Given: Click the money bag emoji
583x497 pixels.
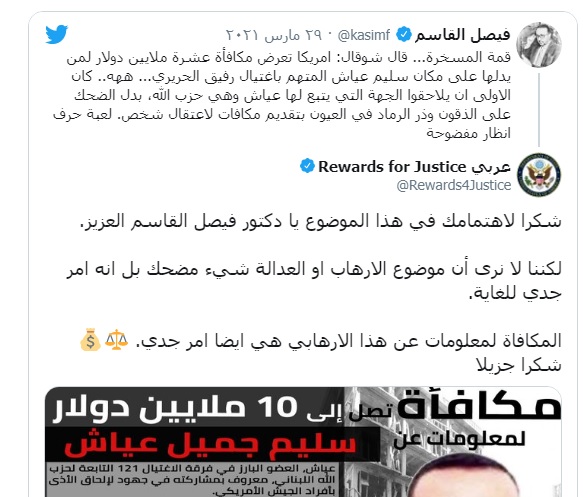Looking at the screenshot, I should (90, 340).
